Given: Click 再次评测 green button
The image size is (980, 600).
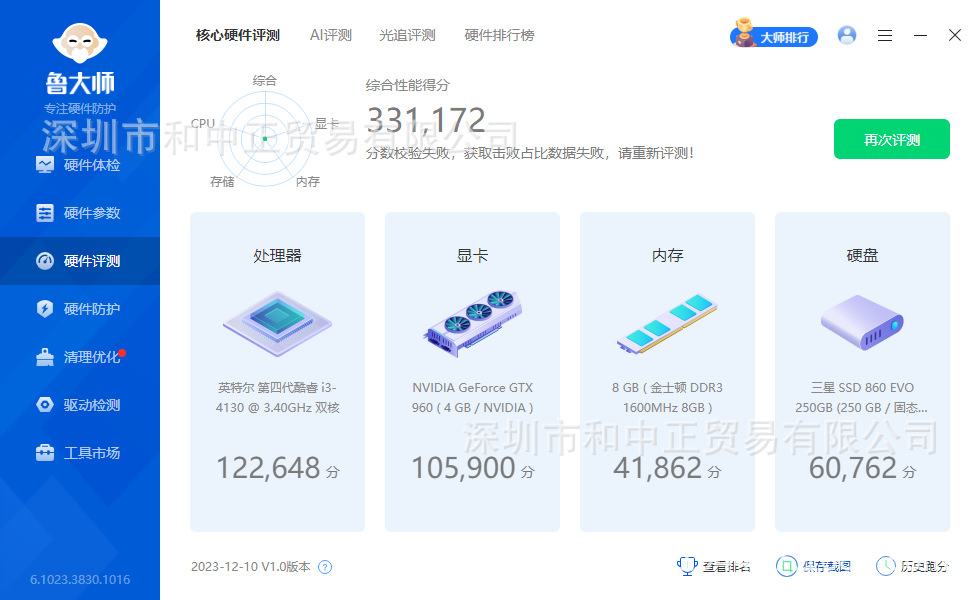Looking at the screenshot, I should [x=892, y=139].
